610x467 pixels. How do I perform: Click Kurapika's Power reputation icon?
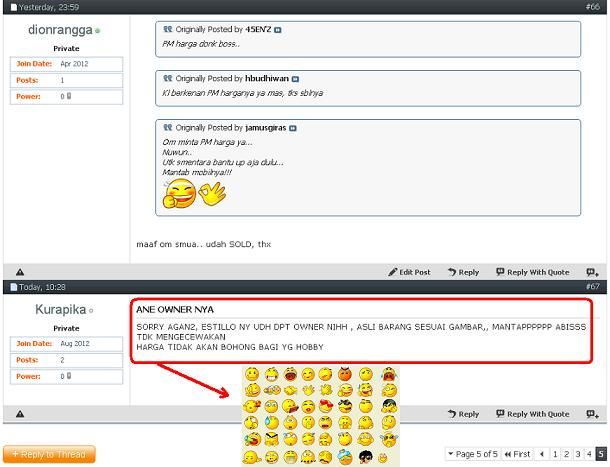(69, 376)
